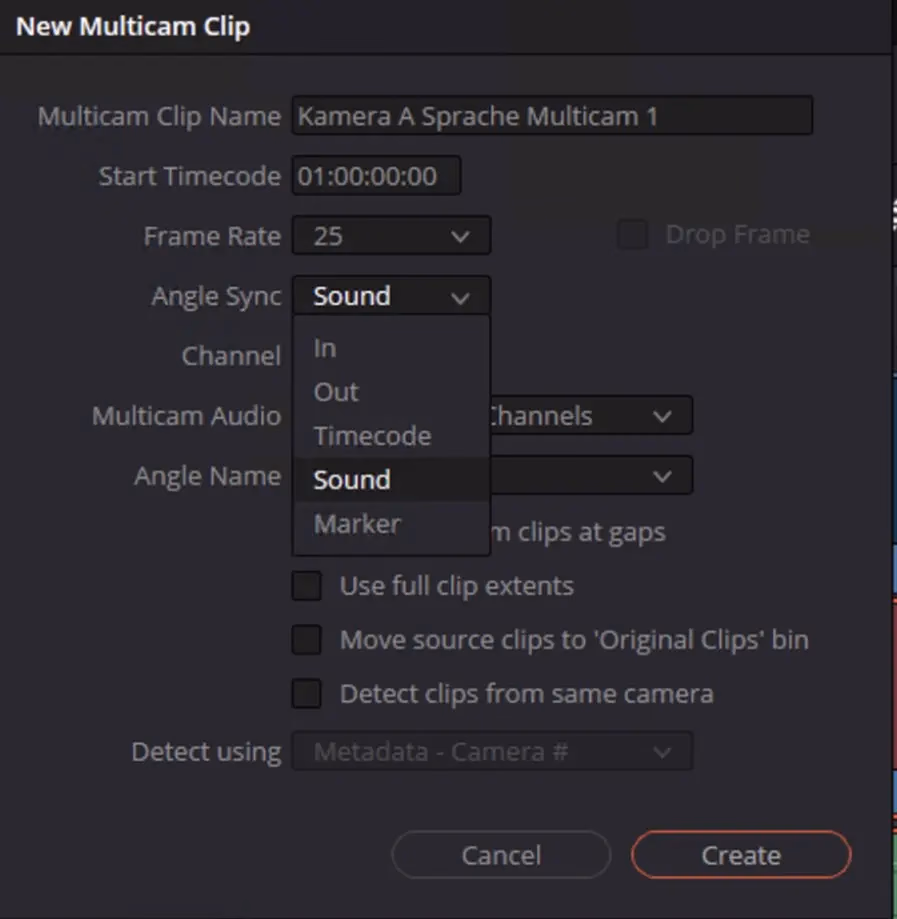Click the New Multicam Clip title
The width and height of the screenshot is (897, 919).
(x=133, y=26)
